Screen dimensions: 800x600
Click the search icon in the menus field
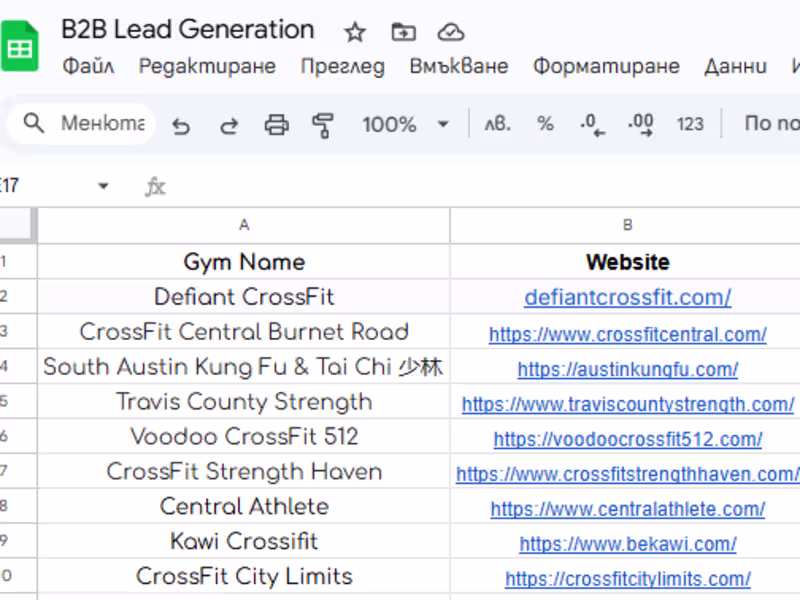(x=34, y=123)
